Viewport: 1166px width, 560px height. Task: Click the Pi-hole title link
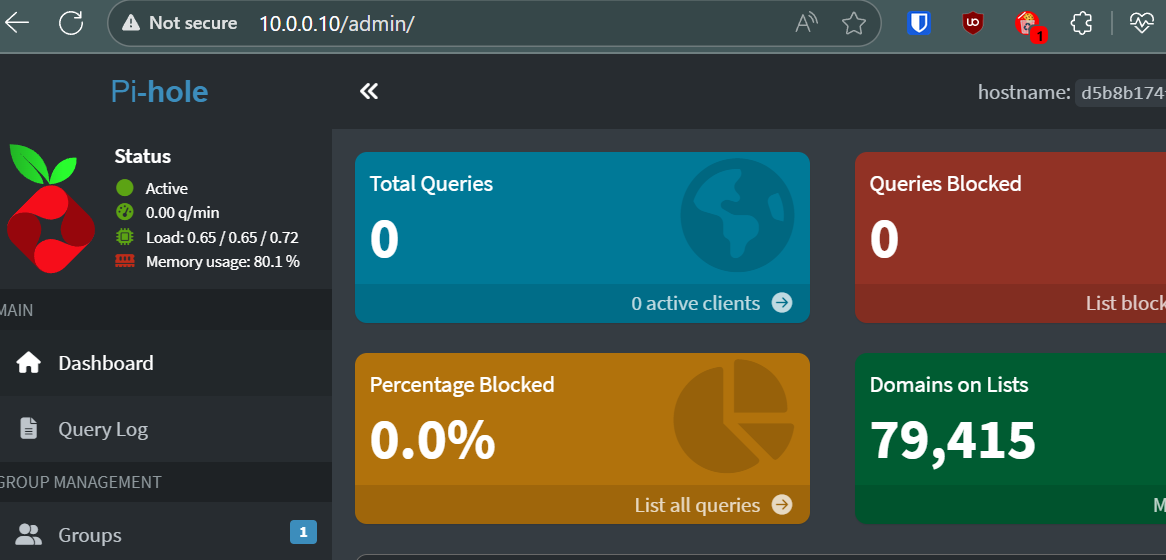click(x=159, y=92)
